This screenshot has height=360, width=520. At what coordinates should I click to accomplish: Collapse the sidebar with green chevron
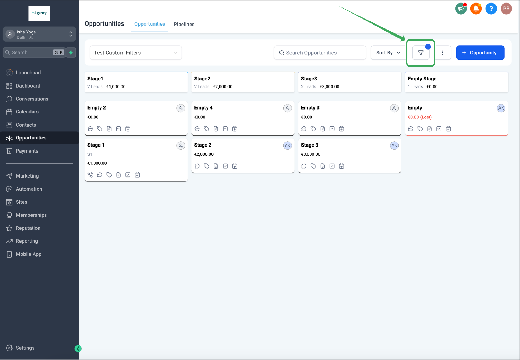(78, 348)
